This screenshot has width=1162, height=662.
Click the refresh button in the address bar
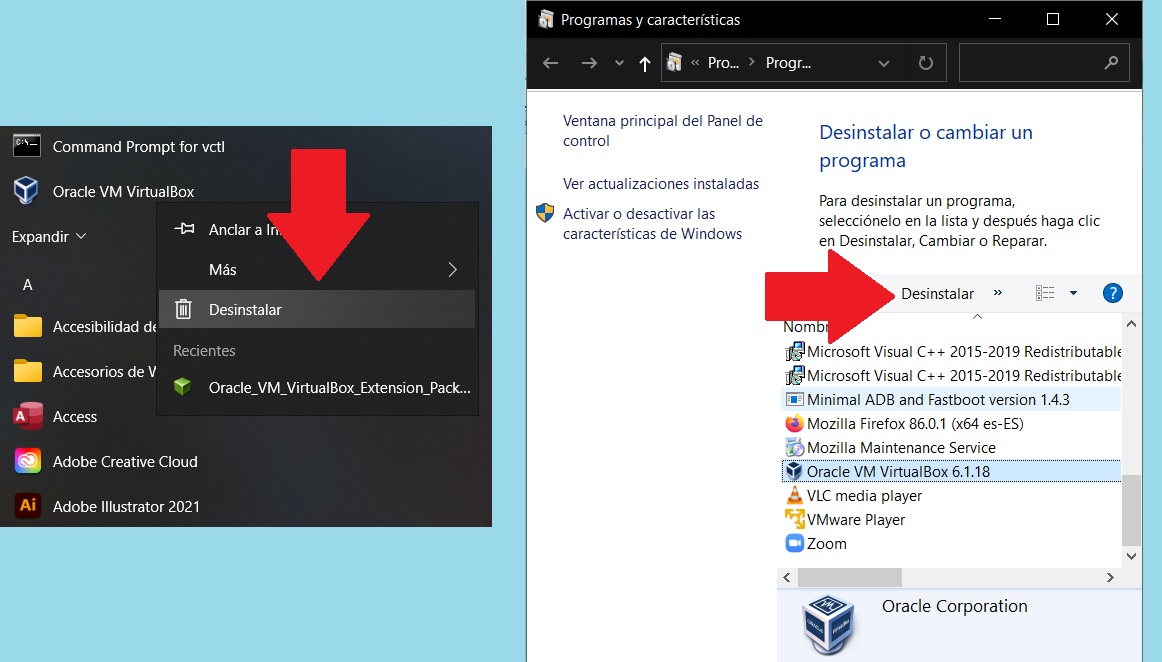tap(926, 63)
